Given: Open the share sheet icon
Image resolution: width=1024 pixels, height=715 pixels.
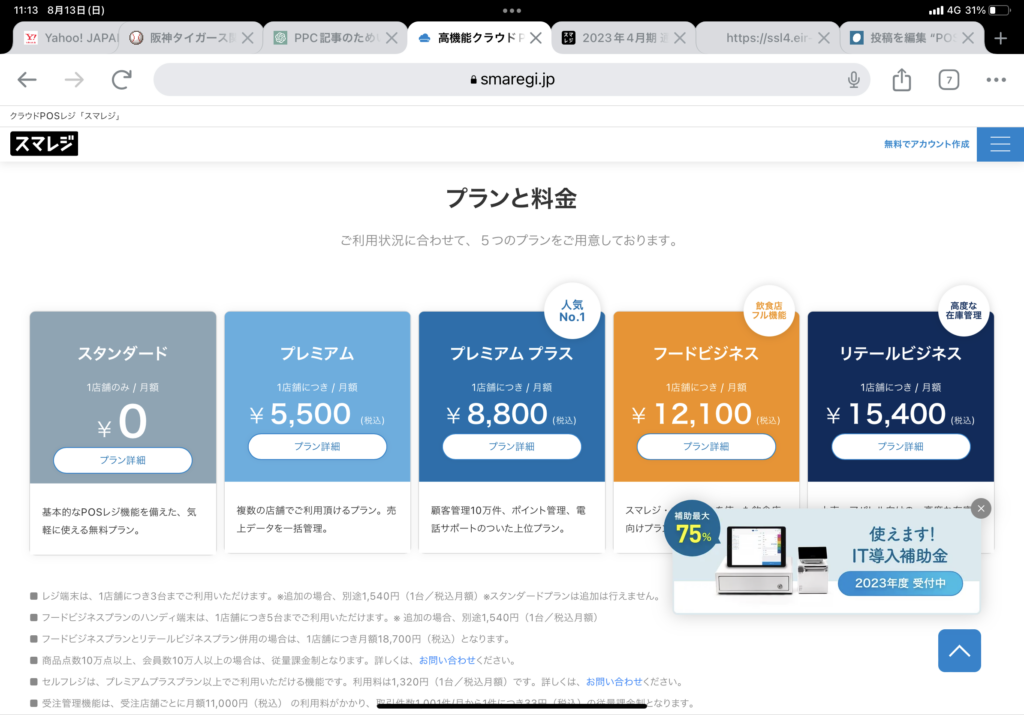Looking at the screenshot, I should pos(902,80).
